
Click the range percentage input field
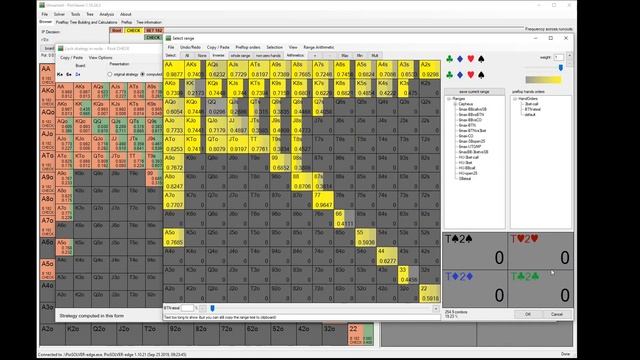[x=187, y=308]
